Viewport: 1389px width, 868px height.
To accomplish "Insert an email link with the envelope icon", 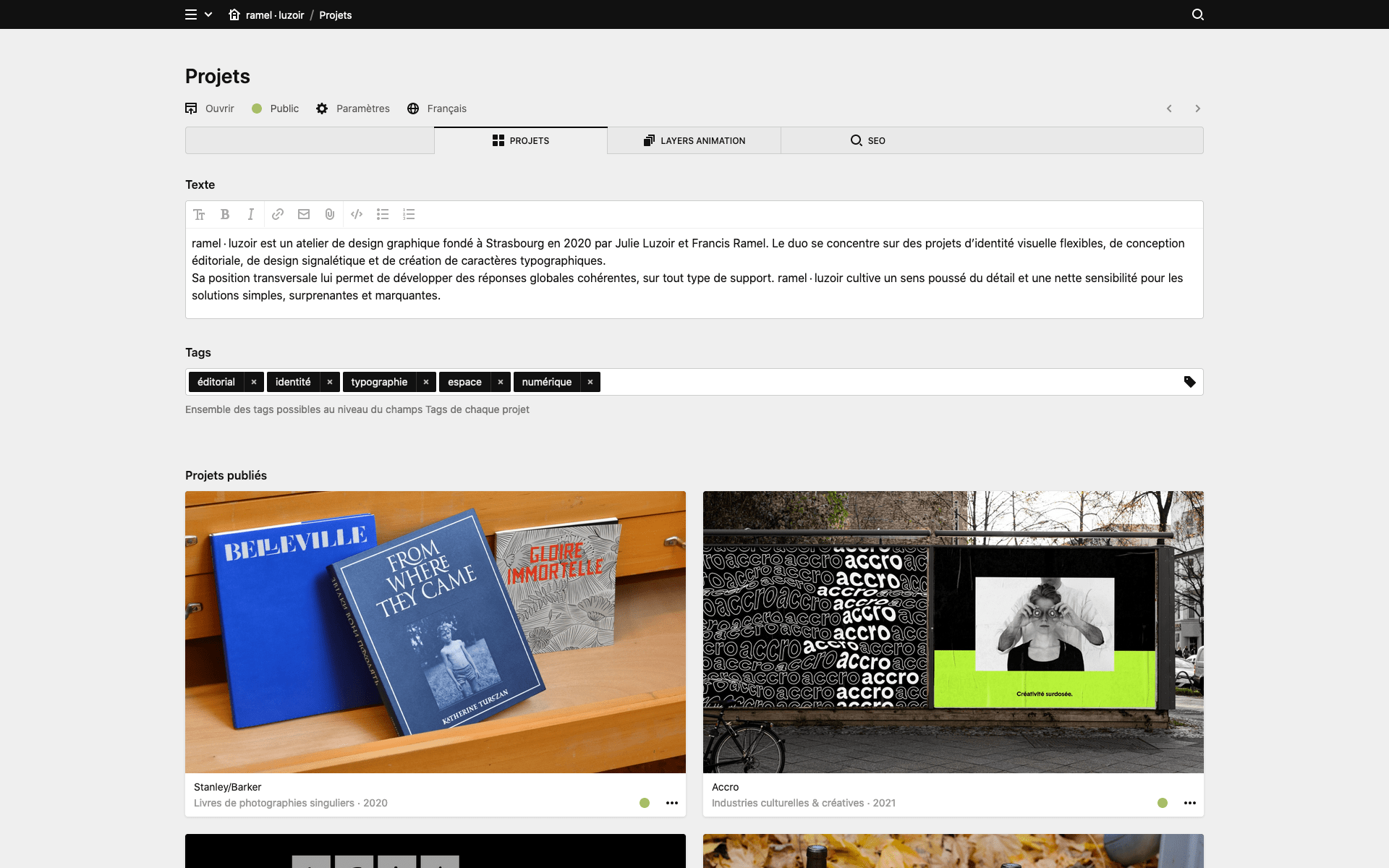I will (x=304, y=214).
